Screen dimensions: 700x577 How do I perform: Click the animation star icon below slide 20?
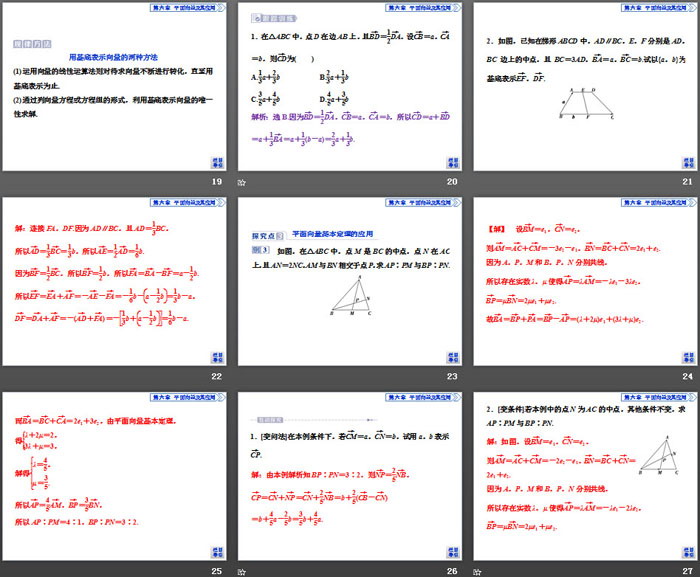[241, 182]
